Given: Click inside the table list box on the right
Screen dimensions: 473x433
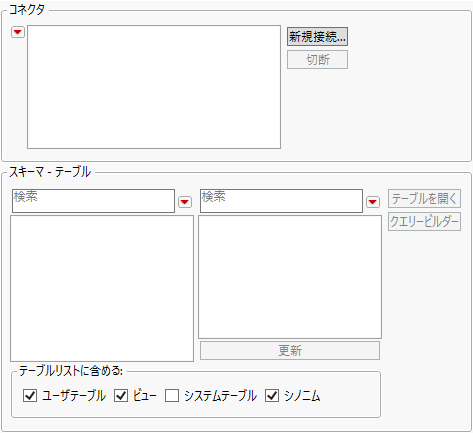Looking at the screenshot, I should point(290,277).
